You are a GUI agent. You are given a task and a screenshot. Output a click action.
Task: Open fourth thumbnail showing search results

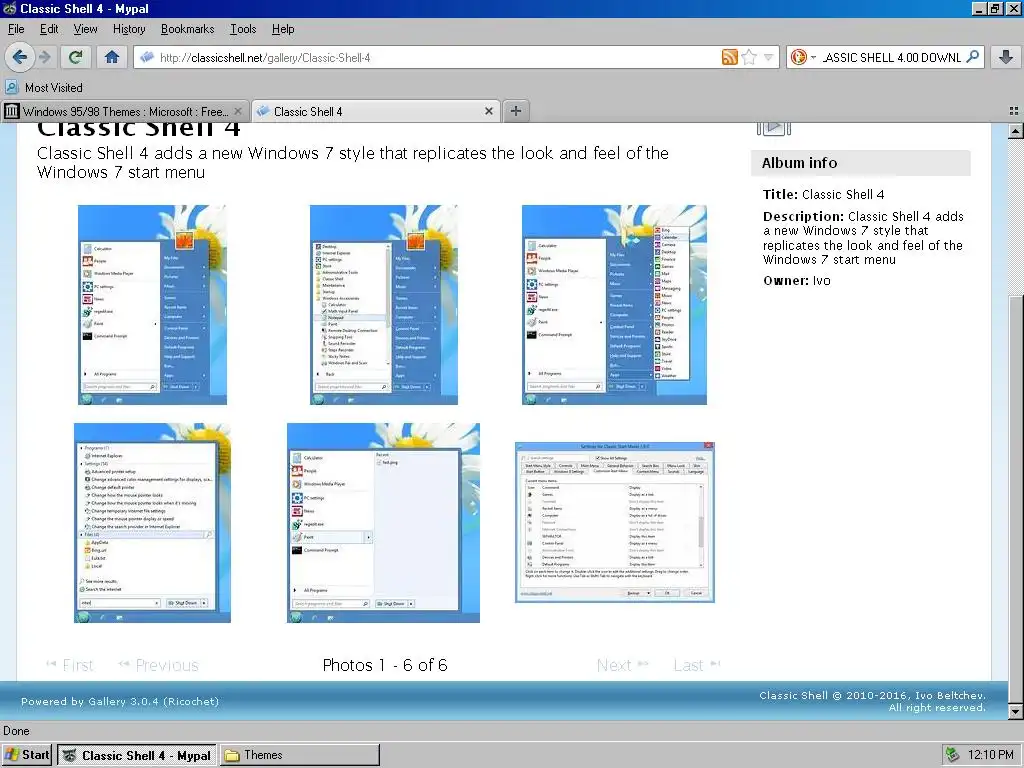pyautogui.click(x=152, y=523)
